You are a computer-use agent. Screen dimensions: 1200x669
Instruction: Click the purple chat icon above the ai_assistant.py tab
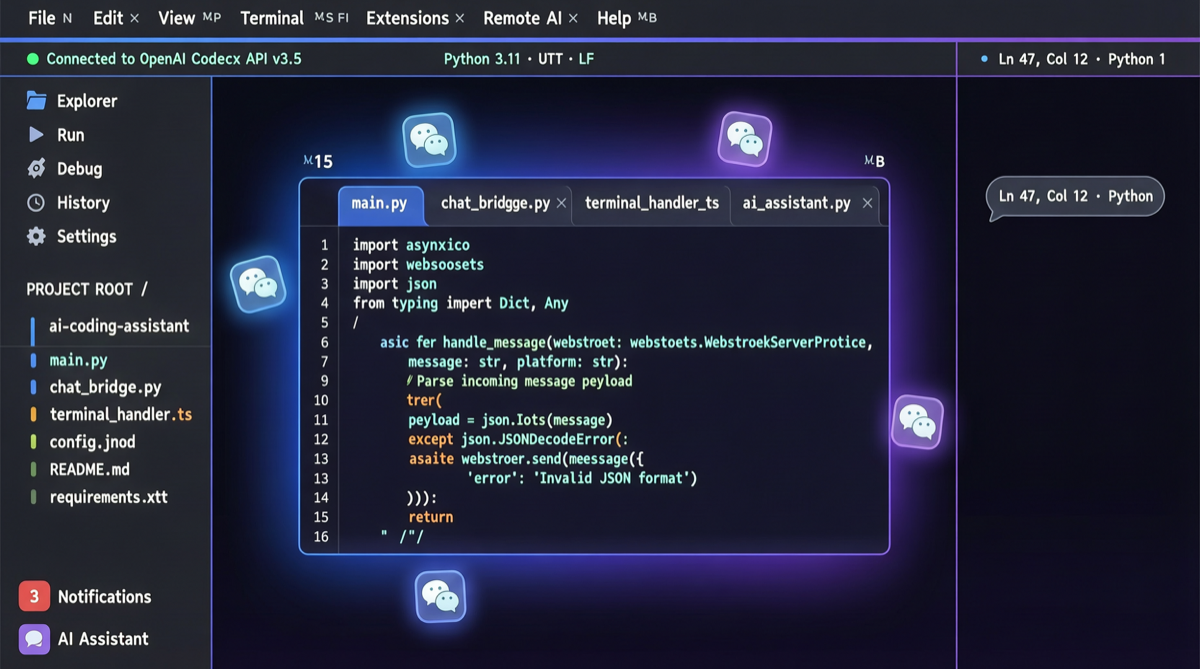[x=745, y=138]
